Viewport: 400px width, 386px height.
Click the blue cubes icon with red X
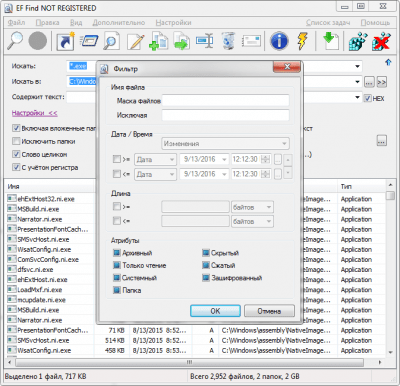381,41
